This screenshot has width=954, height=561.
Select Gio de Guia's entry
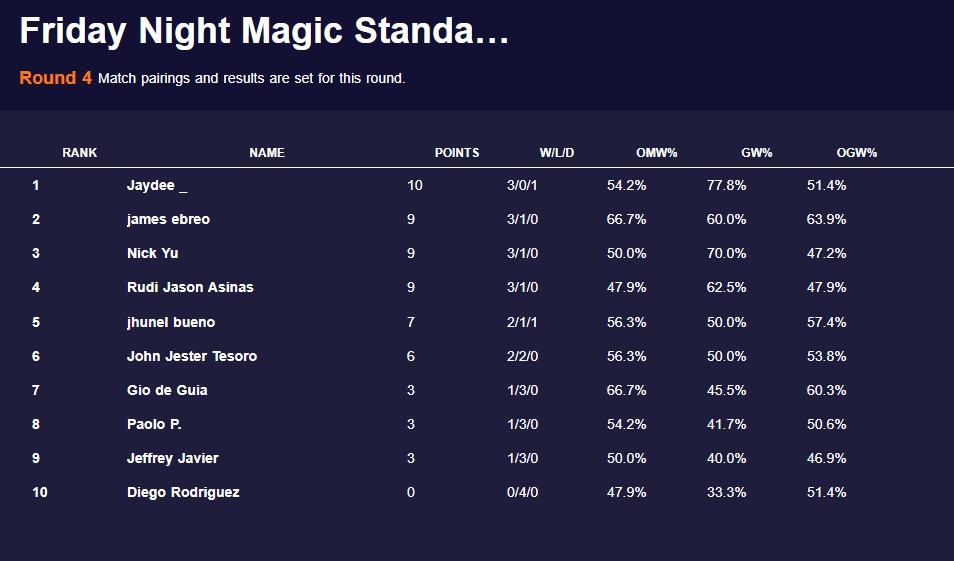pos(167,390)
